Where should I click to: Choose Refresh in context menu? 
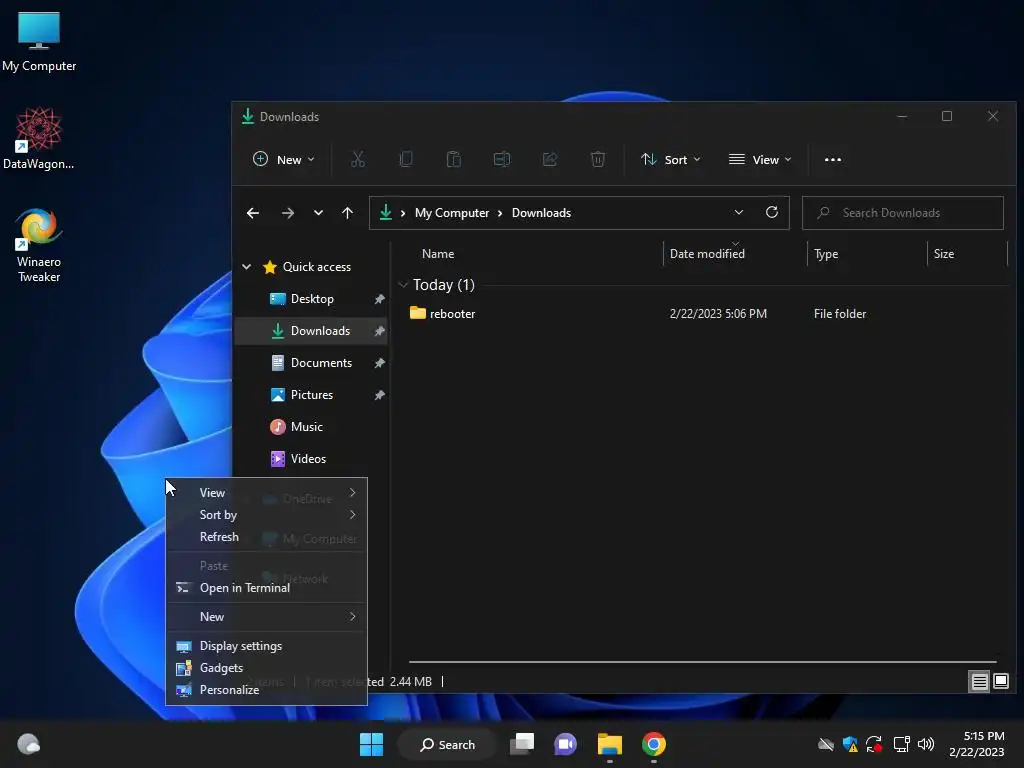[266, 537]
